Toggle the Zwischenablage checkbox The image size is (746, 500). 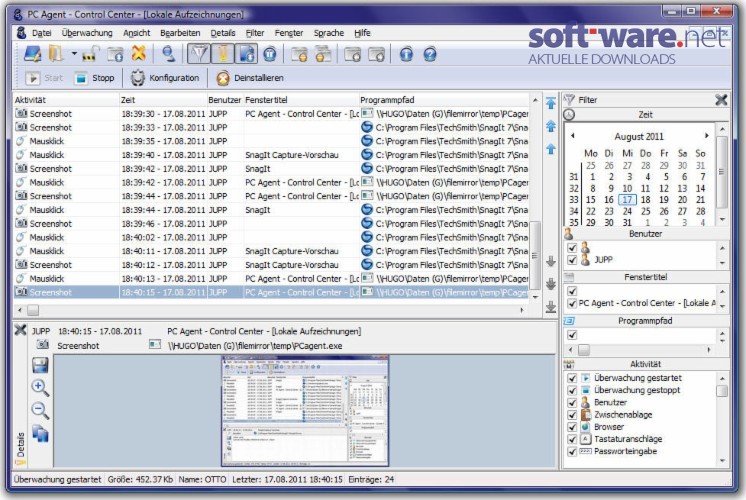pyautogui.click(x=572, y=415)
